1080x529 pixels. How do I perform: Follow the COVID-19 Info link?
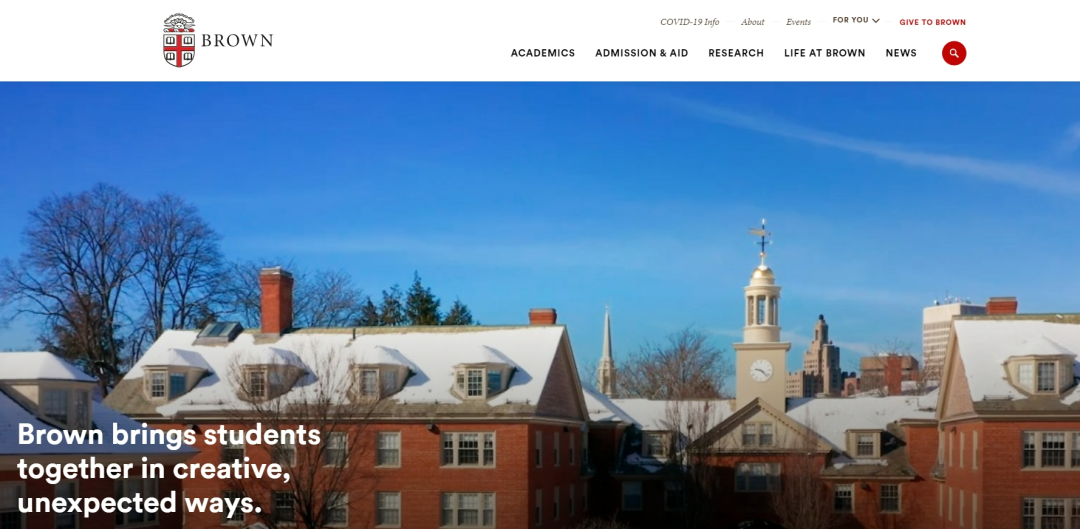pyautogui.click(x=689, y=22)
